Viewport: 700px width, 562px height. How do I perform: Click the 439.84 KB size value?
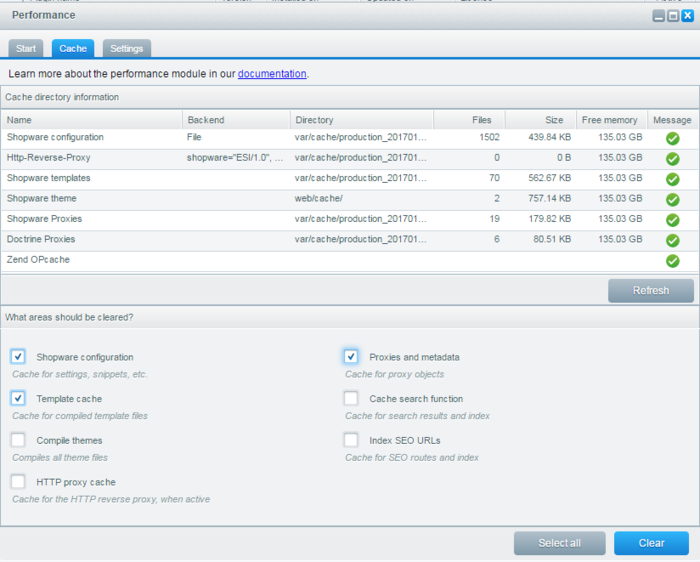[x=550, y=137]
